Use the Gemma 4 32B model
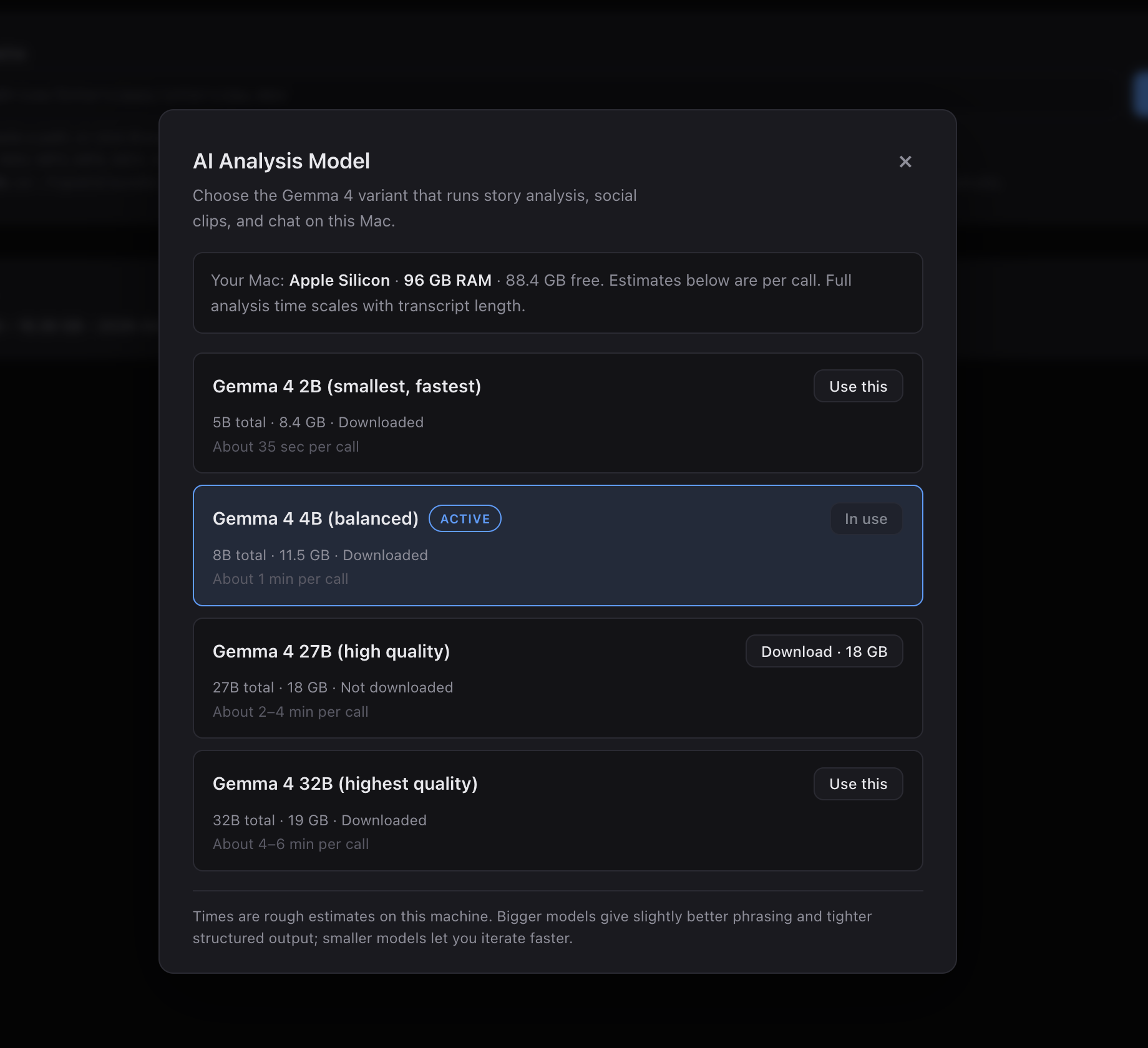This screenshot has width=1148, height=1048. [x=858, y=784]
